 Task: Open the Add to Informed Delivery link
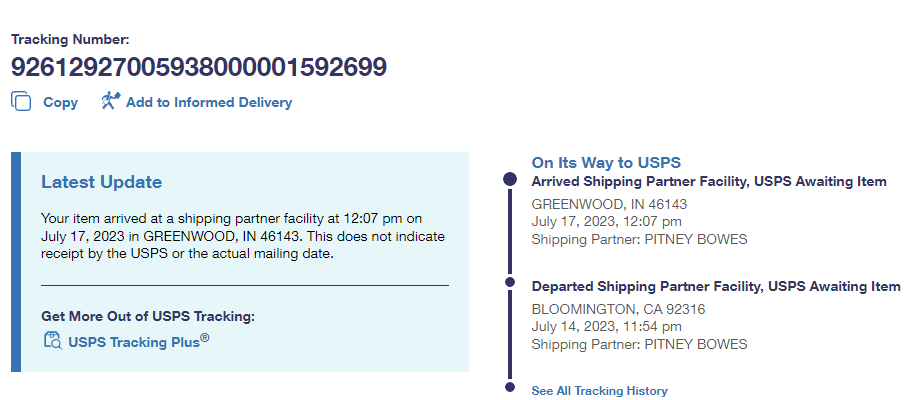tap(208, 102)
